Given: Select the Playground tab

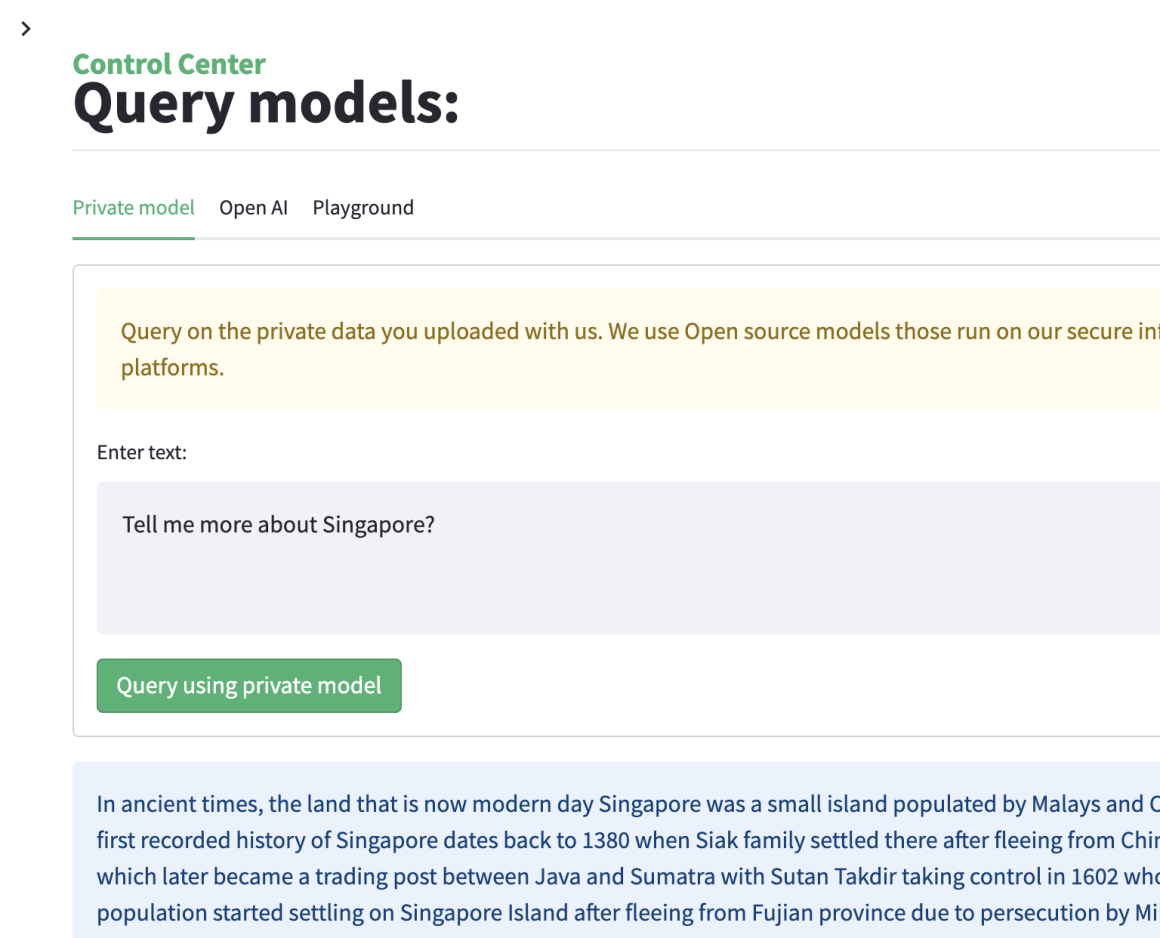Looking at the screenshot, I should coord(363,208).
